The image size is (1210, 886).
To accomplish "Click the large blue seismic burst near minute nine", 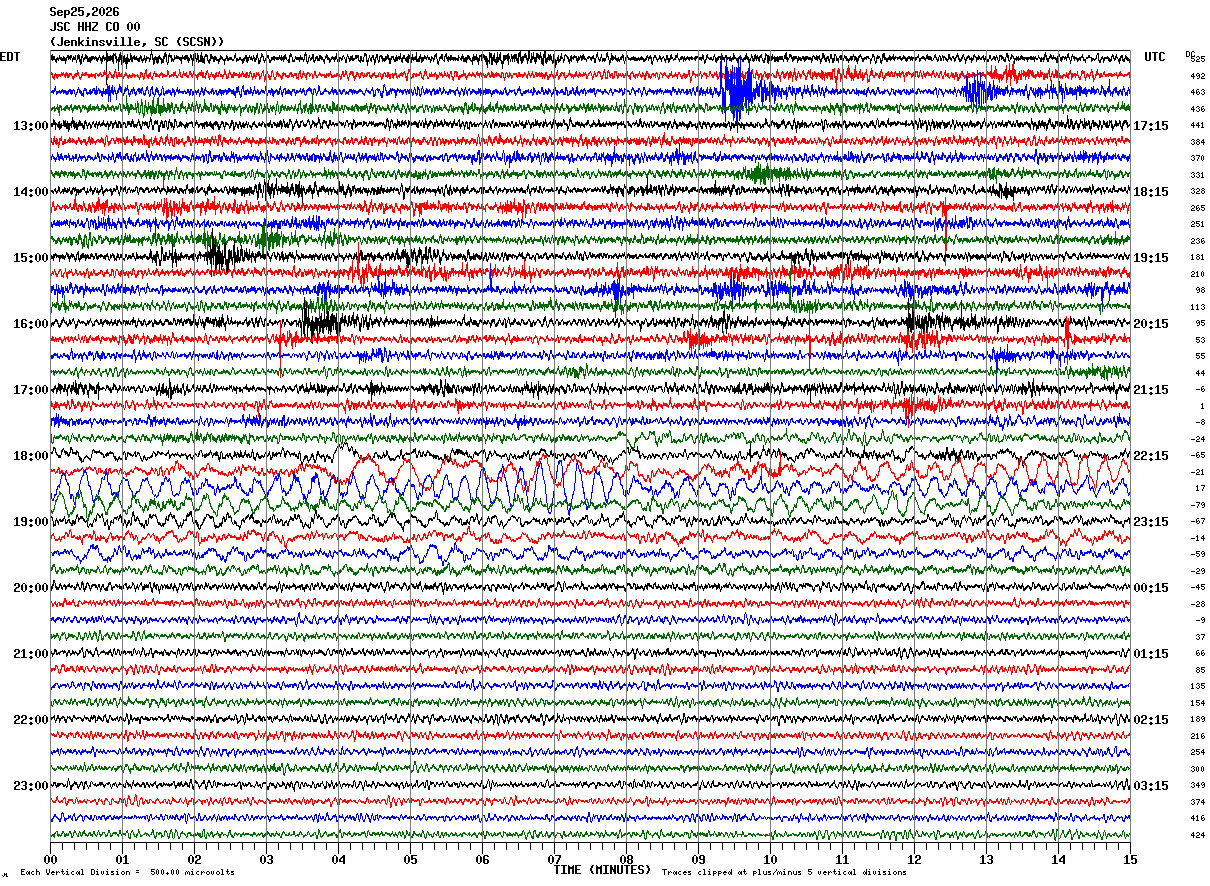I will click(738, 91).
